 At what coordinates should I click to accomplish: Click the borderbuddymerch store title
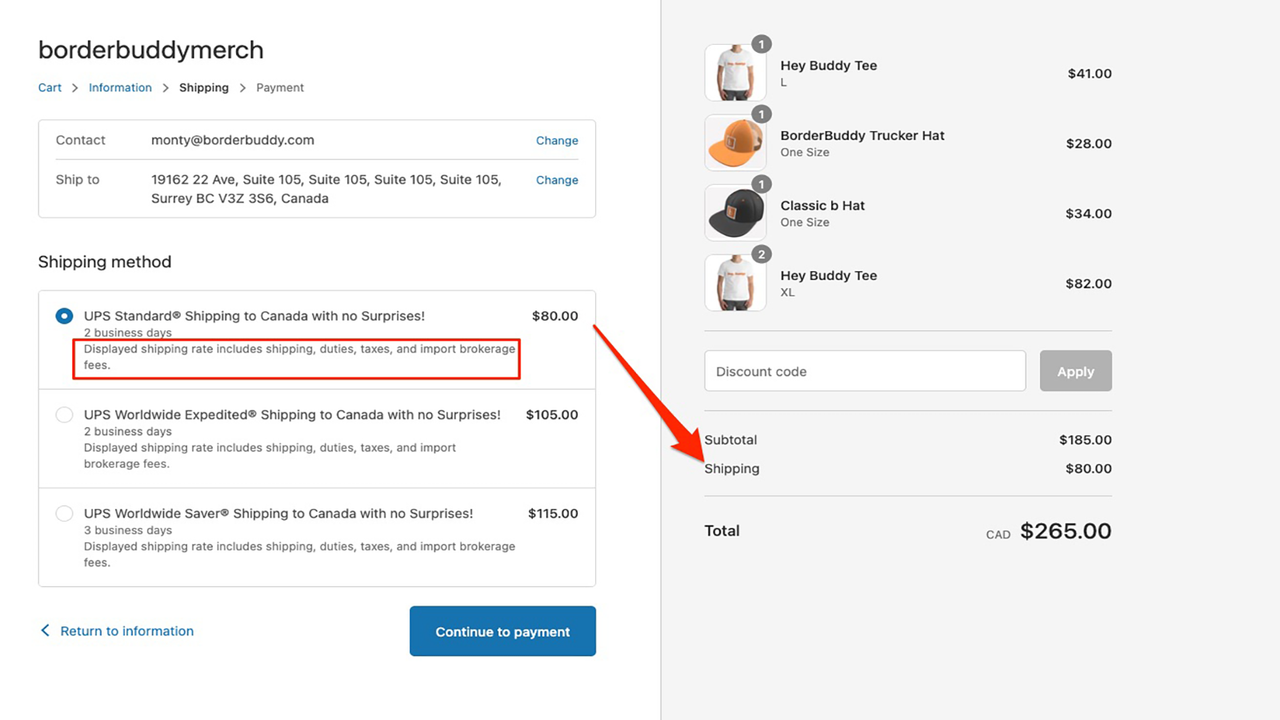[x=151, y=50]
